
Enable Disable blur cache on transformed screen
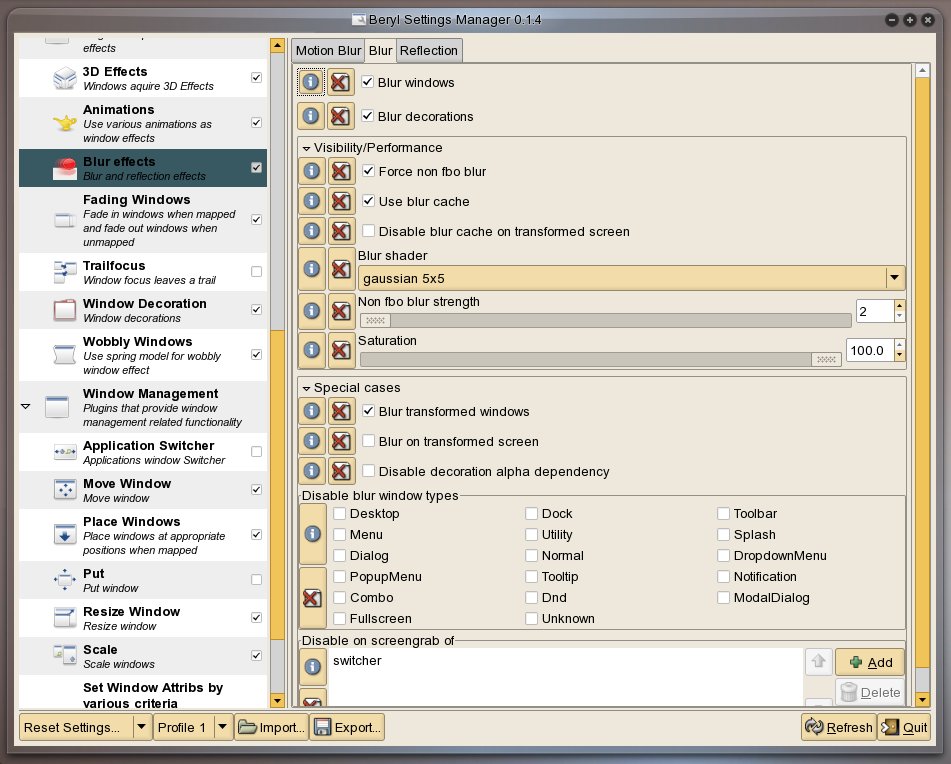pyautogui.click(x=368, y=231)
